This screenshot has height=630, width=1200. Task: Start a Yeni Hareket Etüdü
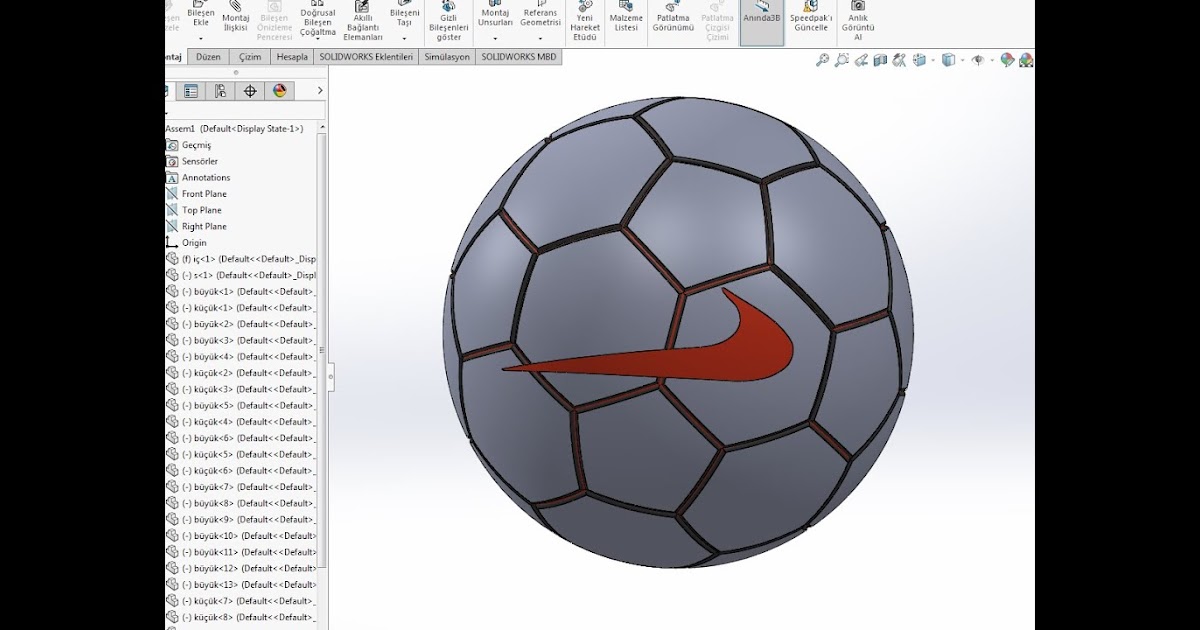coord(585,21)
